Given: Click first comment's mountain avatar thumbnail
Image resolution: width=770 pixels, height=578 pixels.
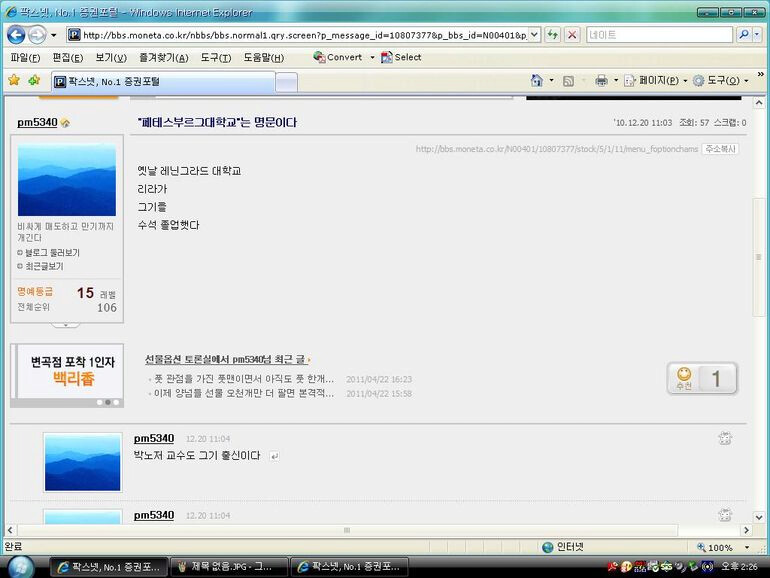Looking at the screenshot, I should 82,462.
